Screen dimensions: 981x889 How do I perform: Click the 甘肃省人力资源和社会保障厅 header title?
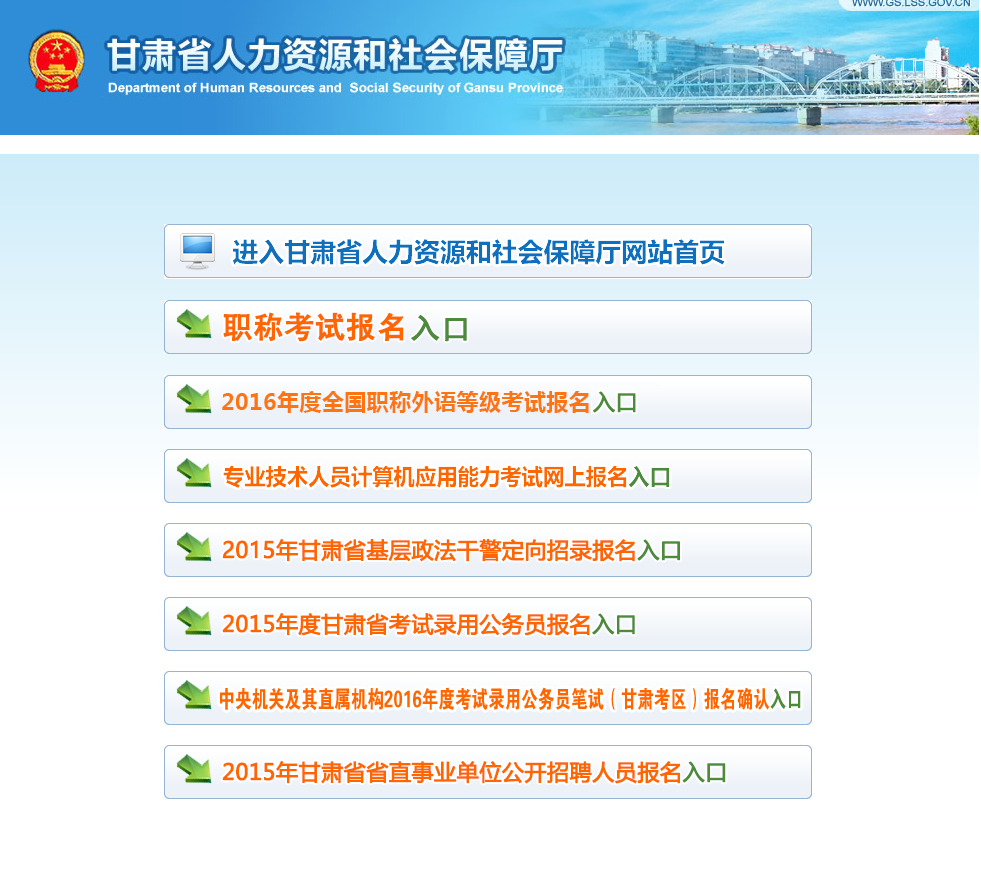[x=335, y=55]
